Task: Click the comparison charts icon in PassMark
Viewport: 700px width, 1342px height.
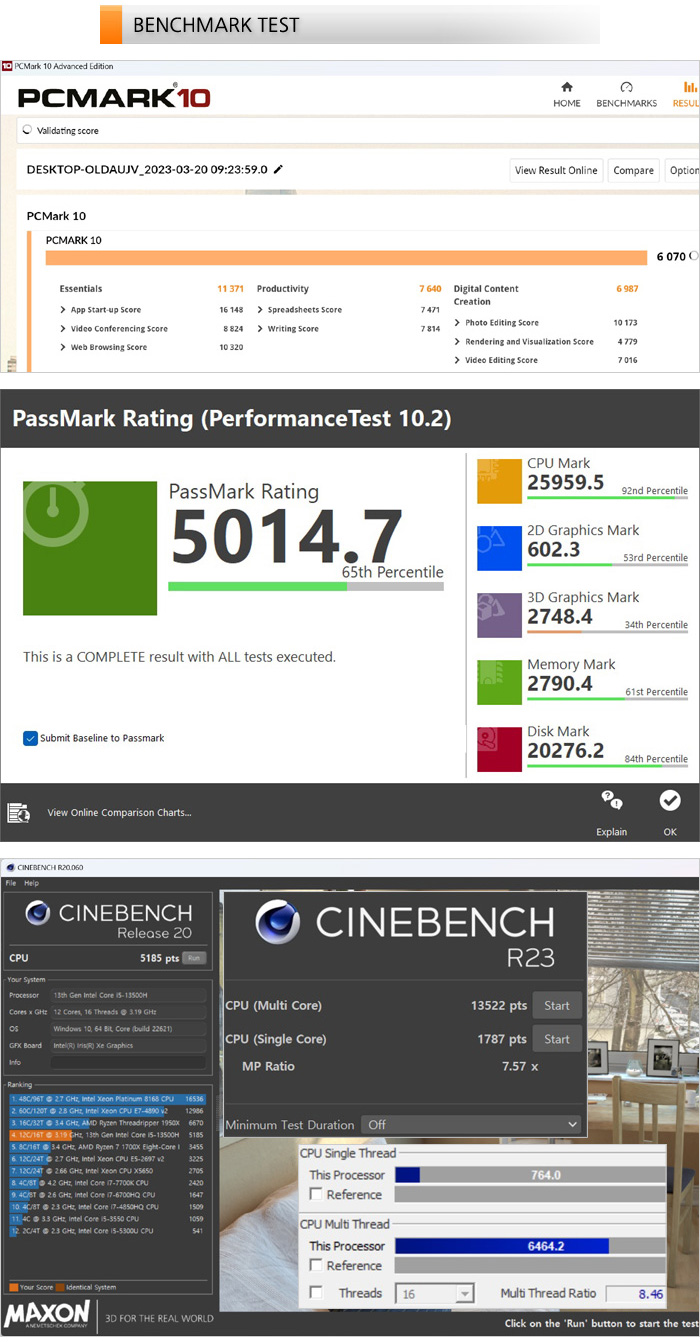Action: pyautogui.click(x=18, y=812)
